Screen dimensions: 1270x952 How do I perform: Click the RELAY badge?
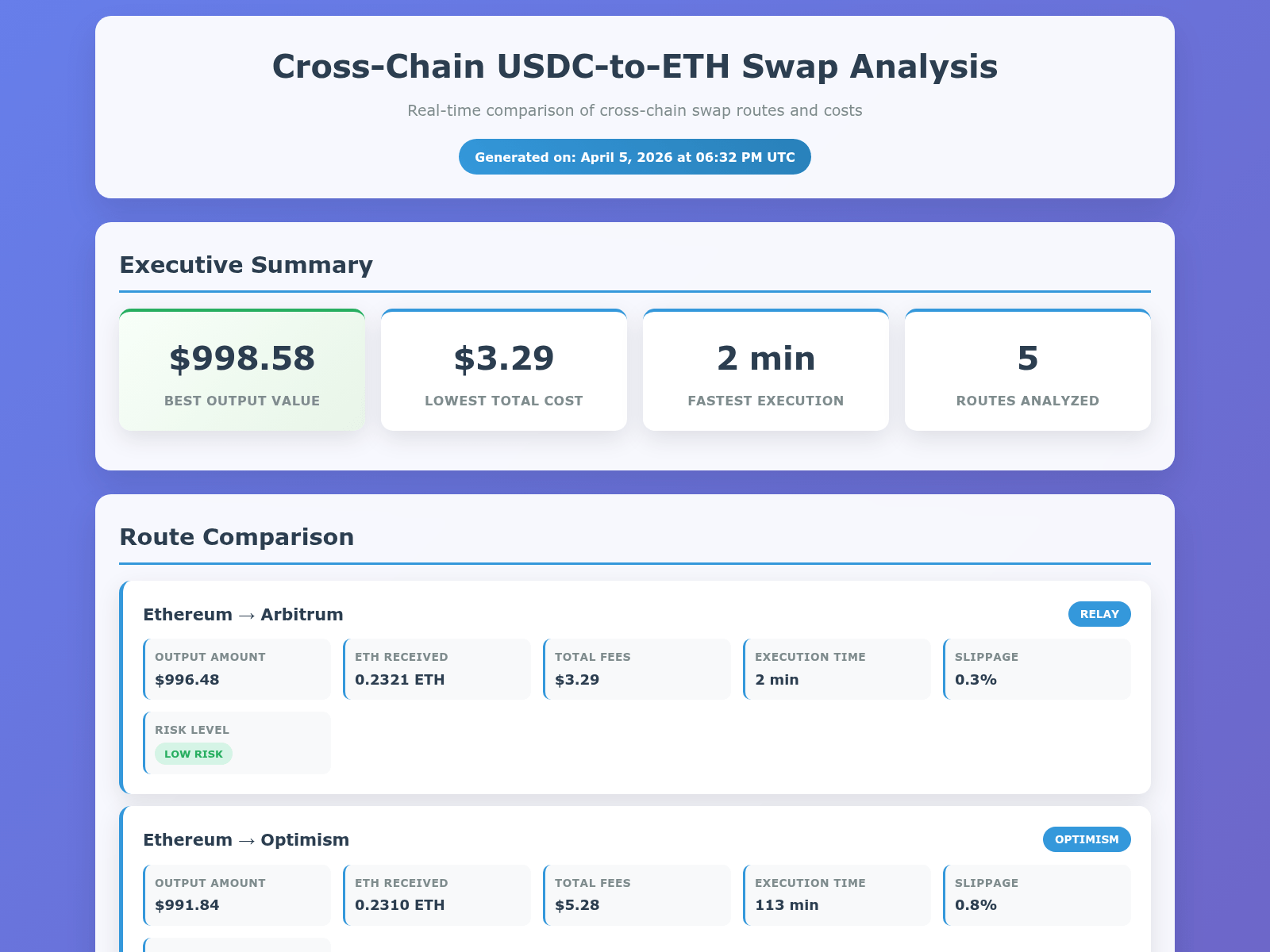coord(1099,614)
